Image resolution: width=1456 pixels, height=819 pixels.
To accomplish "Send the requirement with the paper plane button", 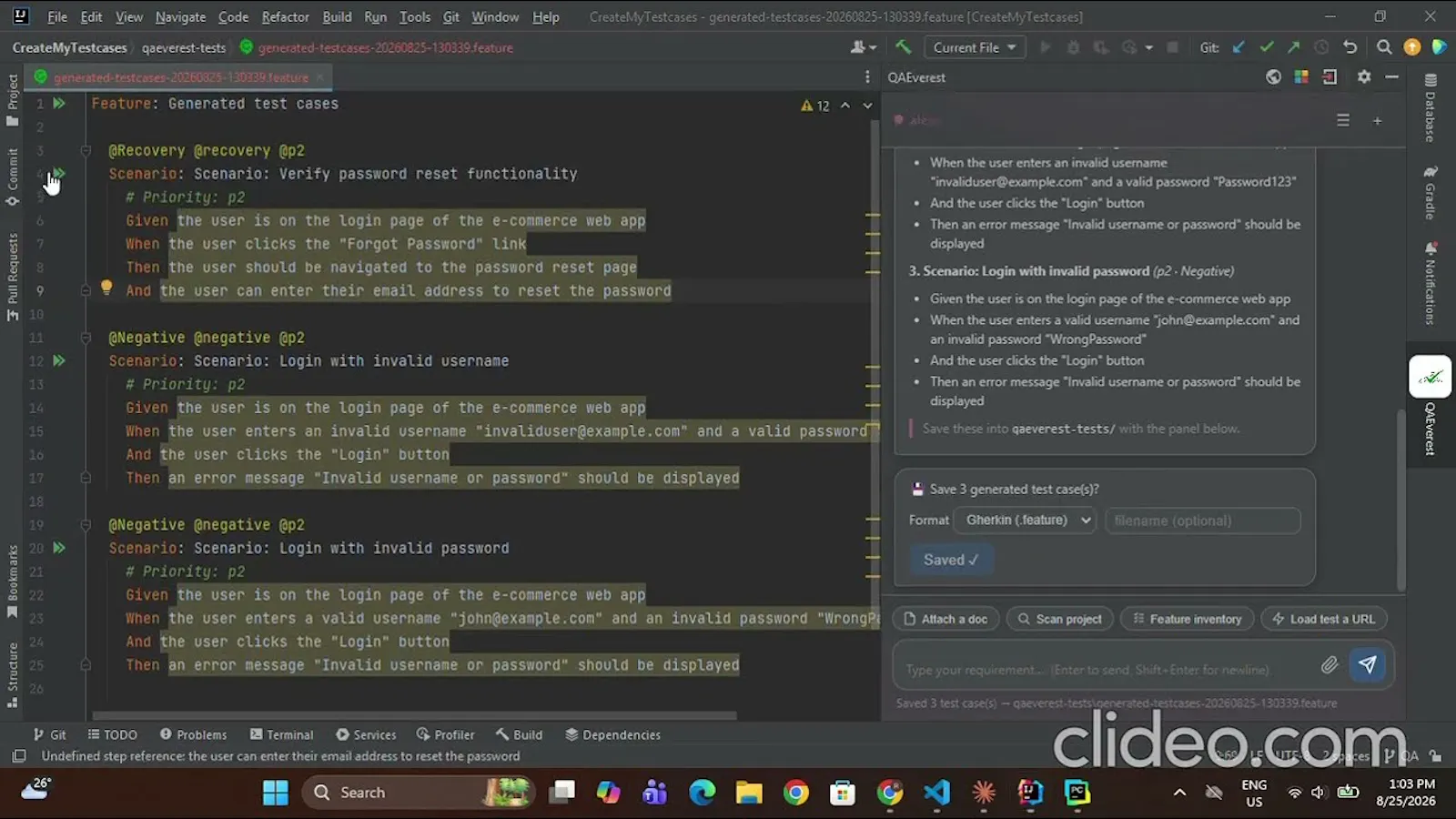I will point(1367,665).
